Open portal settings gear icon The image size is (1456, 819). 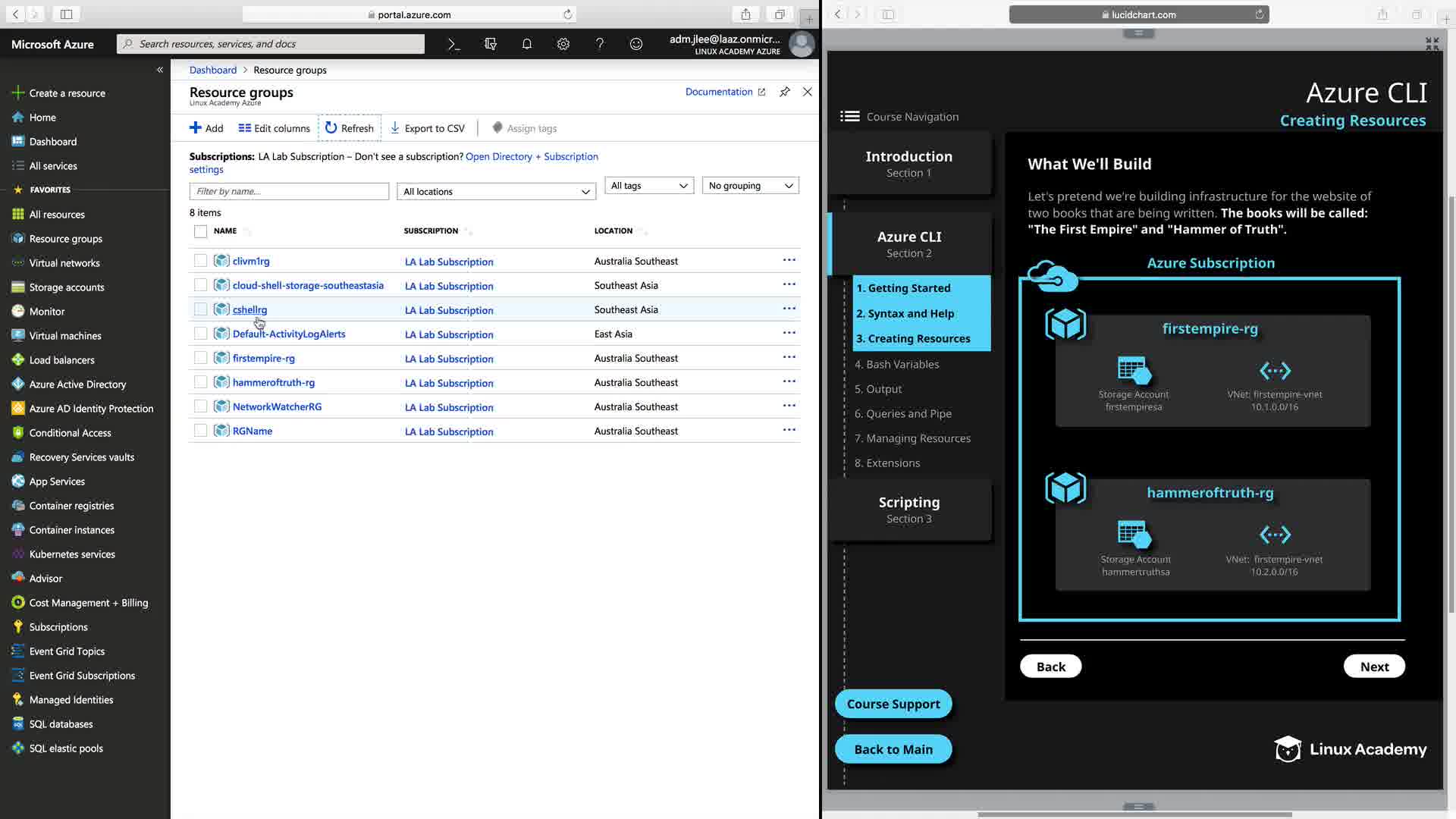563,44
